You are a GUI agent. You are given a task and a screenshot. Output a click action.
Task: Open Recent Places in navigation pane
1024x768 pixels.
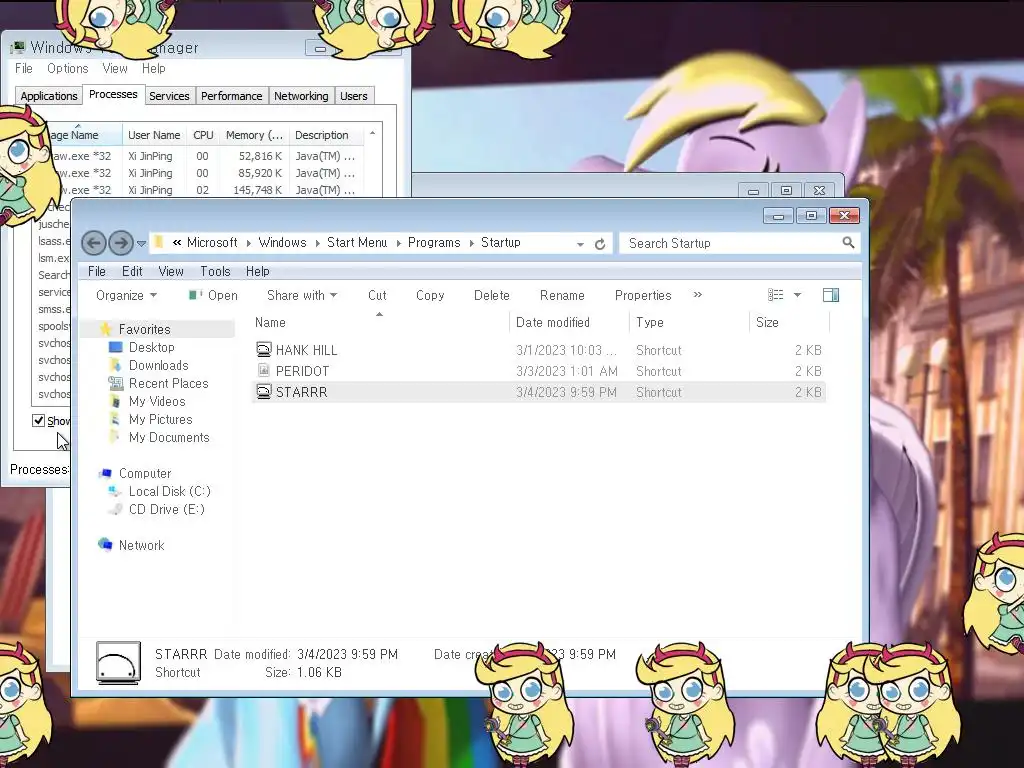tap(168, 383)
